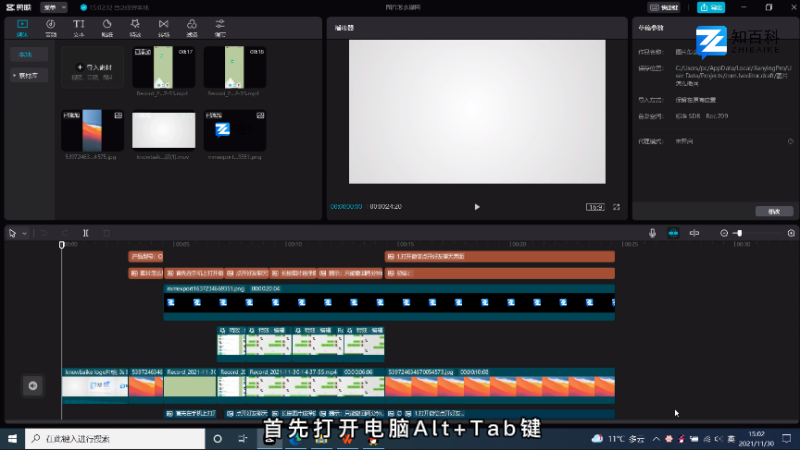Select the knowbaike mov media thumbnail

(x=164, y=131)
